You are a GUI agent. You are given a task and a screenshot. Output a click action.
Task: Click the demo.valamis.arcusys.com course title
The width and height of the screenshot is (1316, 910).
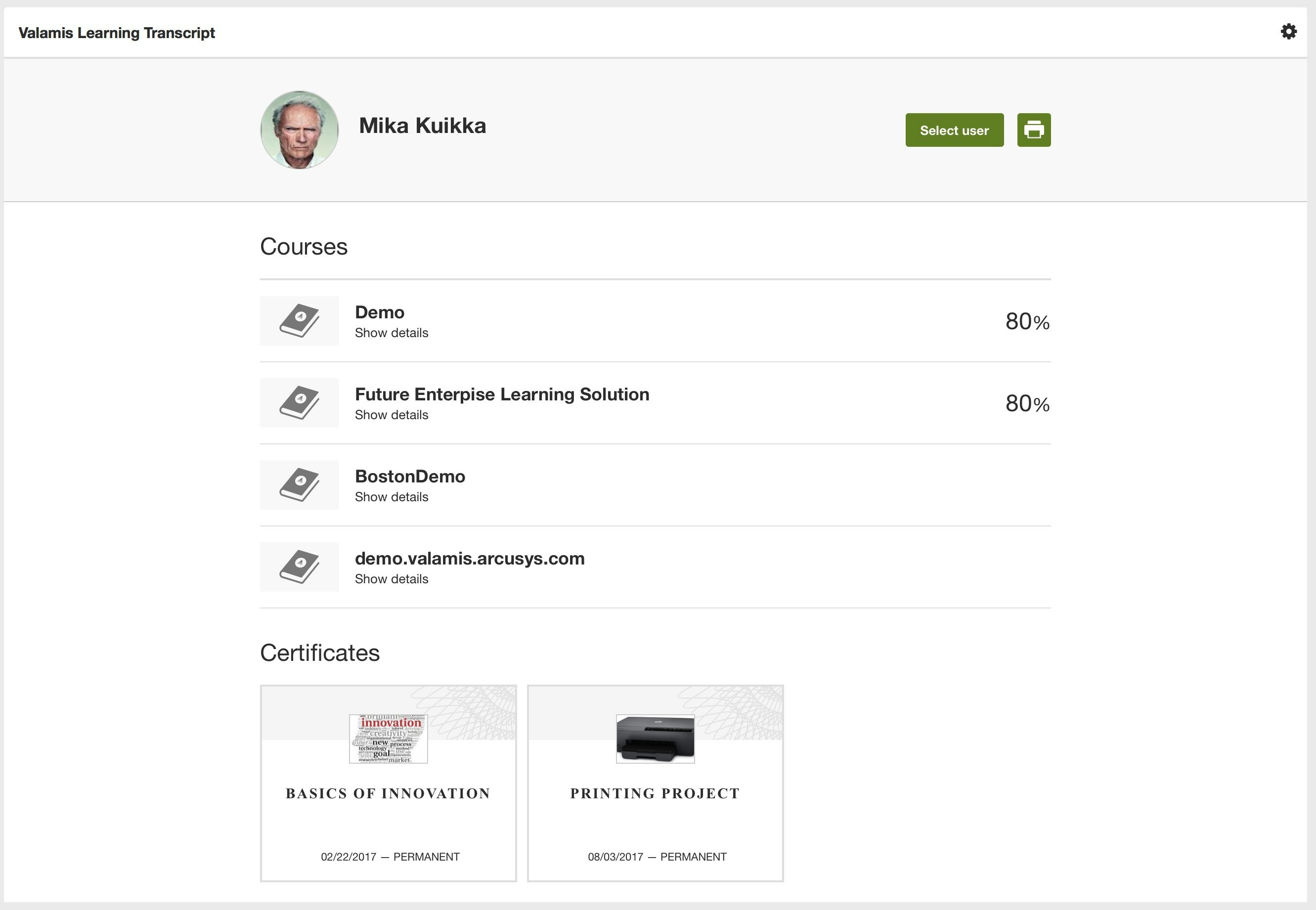coord(469,558)
